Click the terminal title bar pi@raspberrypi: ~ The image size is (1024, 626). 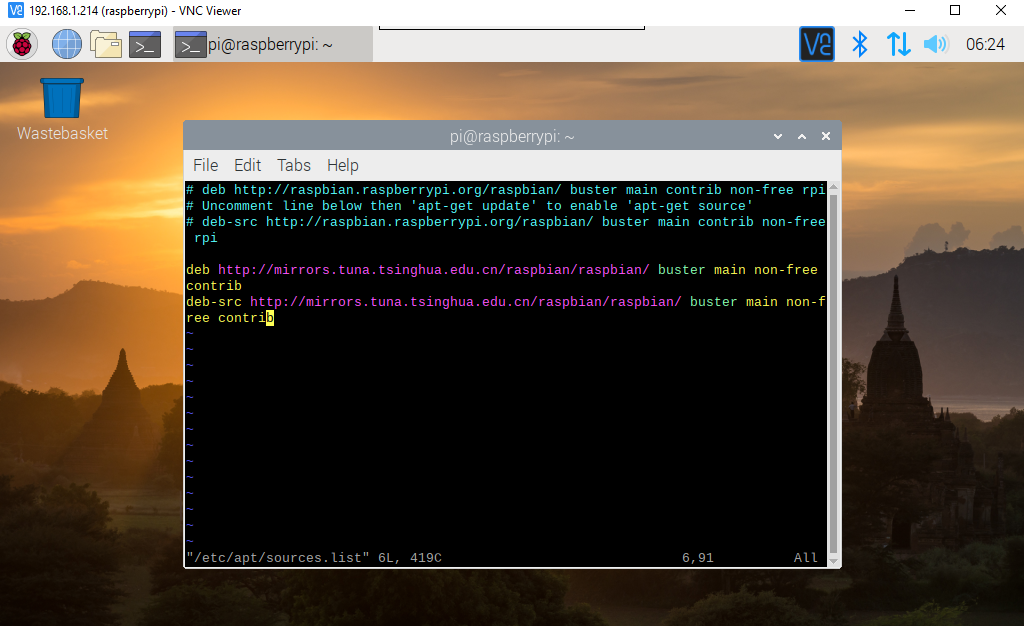(512, 136)
